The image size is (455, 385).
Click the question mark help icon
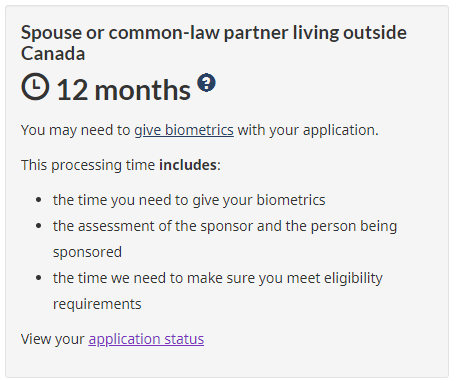coord(206,82)
